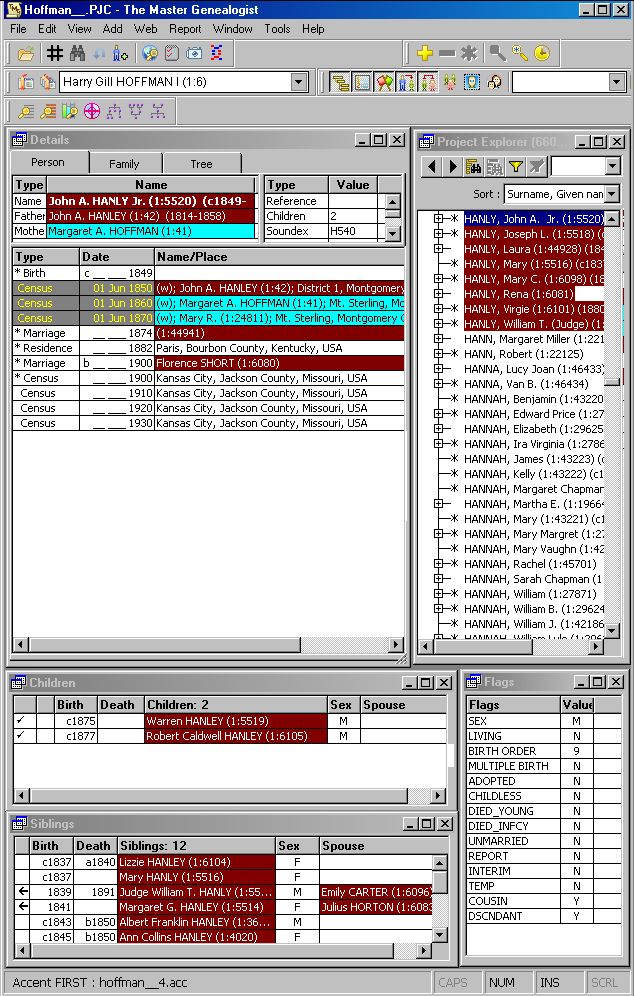Open the empty layout dropdown on toolbar
The image size is (634, 996).
coord(616,82)
